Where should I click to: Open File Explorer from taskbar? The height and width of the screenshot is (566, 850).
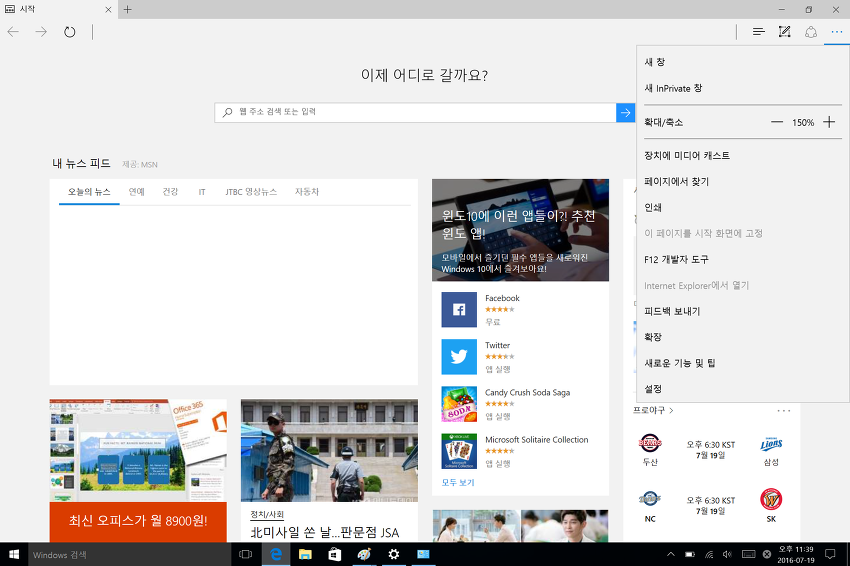tap(305, 554)
